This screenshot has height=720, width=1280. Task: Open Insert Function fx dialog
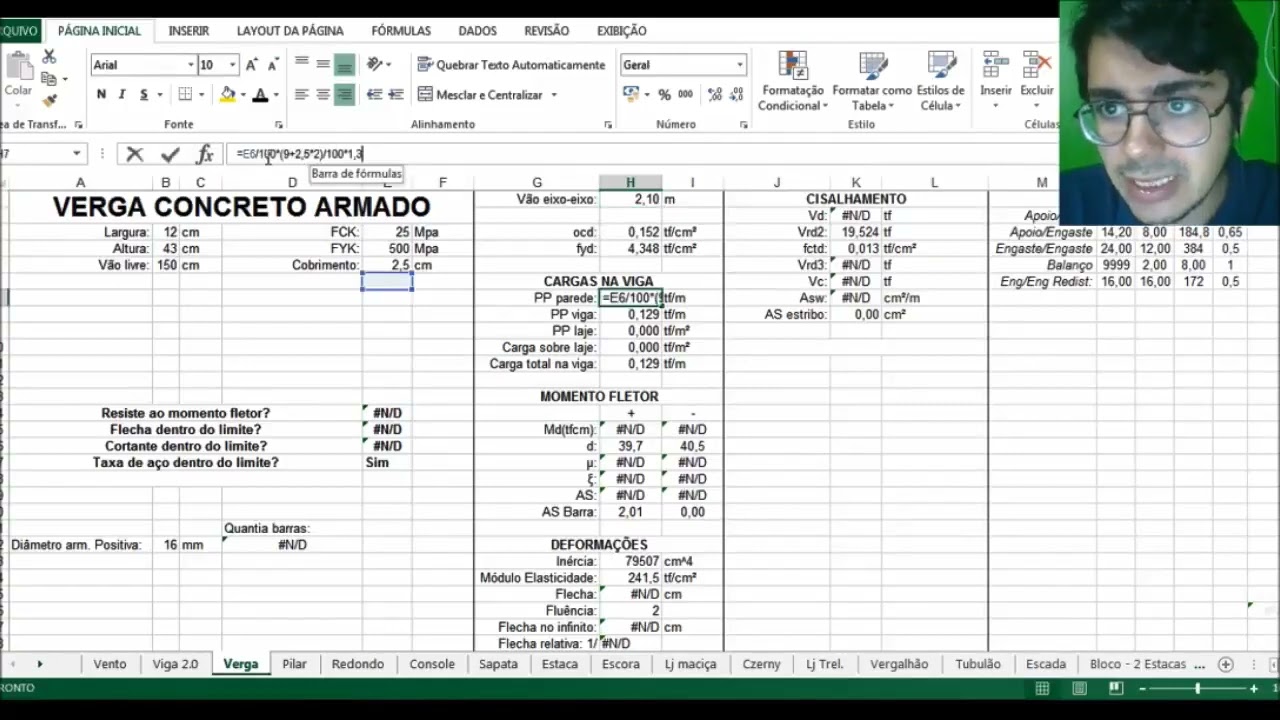pyautogui.click(x=205, y=154)
